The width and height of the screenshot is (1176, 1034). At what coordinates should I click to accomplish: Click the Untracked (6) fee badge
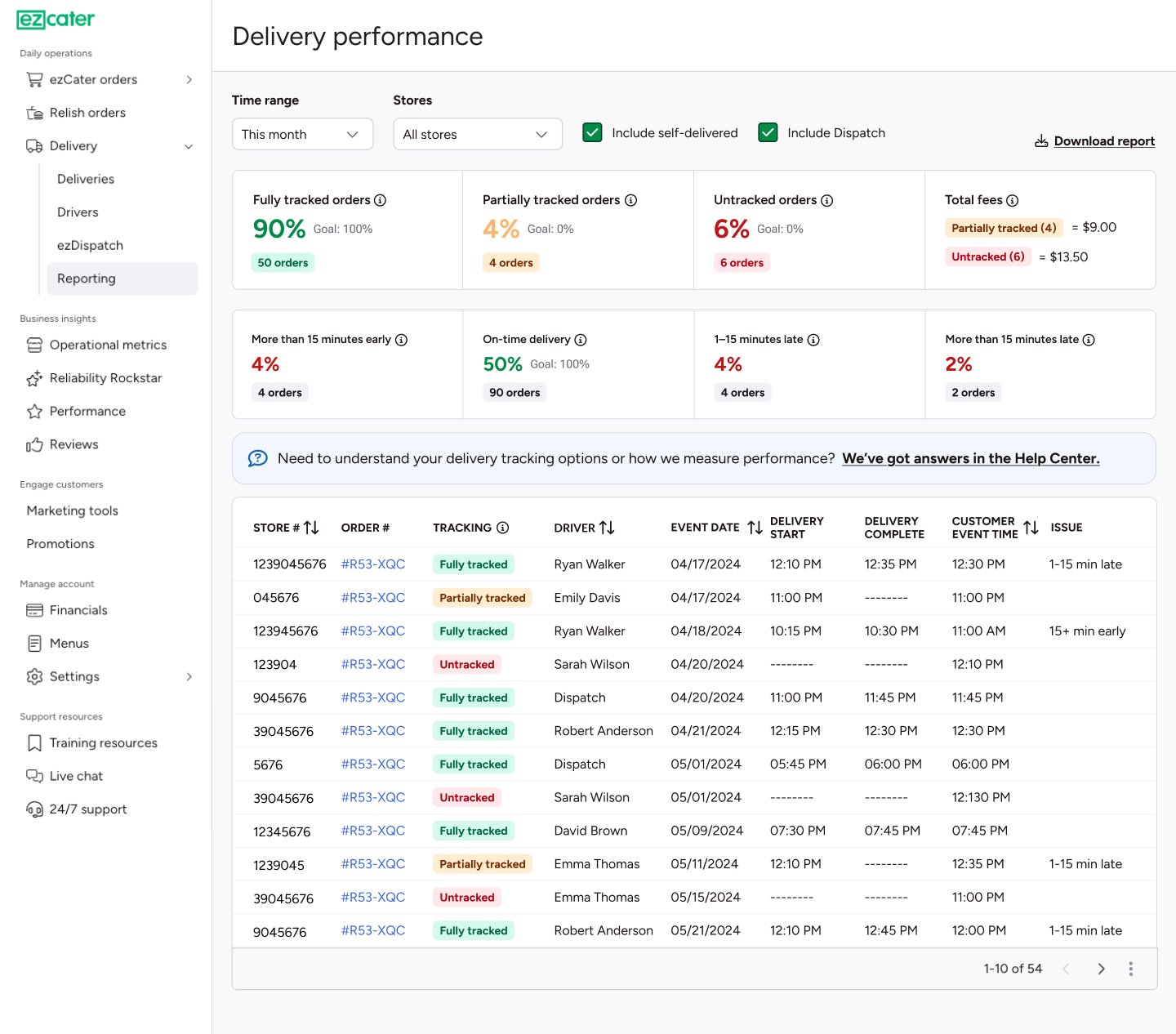[x=987, y=256]
